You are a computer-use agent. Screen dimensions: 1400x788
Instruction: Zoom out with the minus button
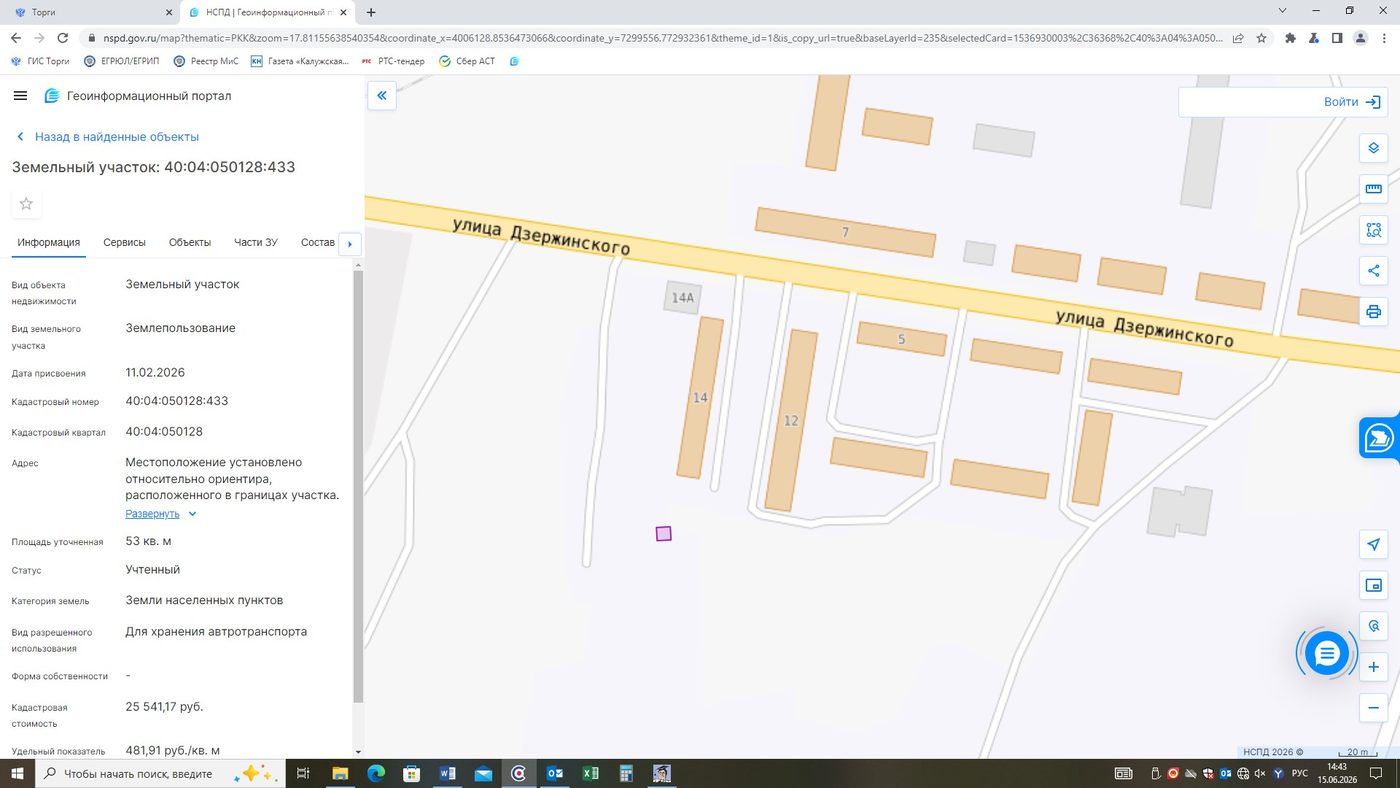point(1373,708)
